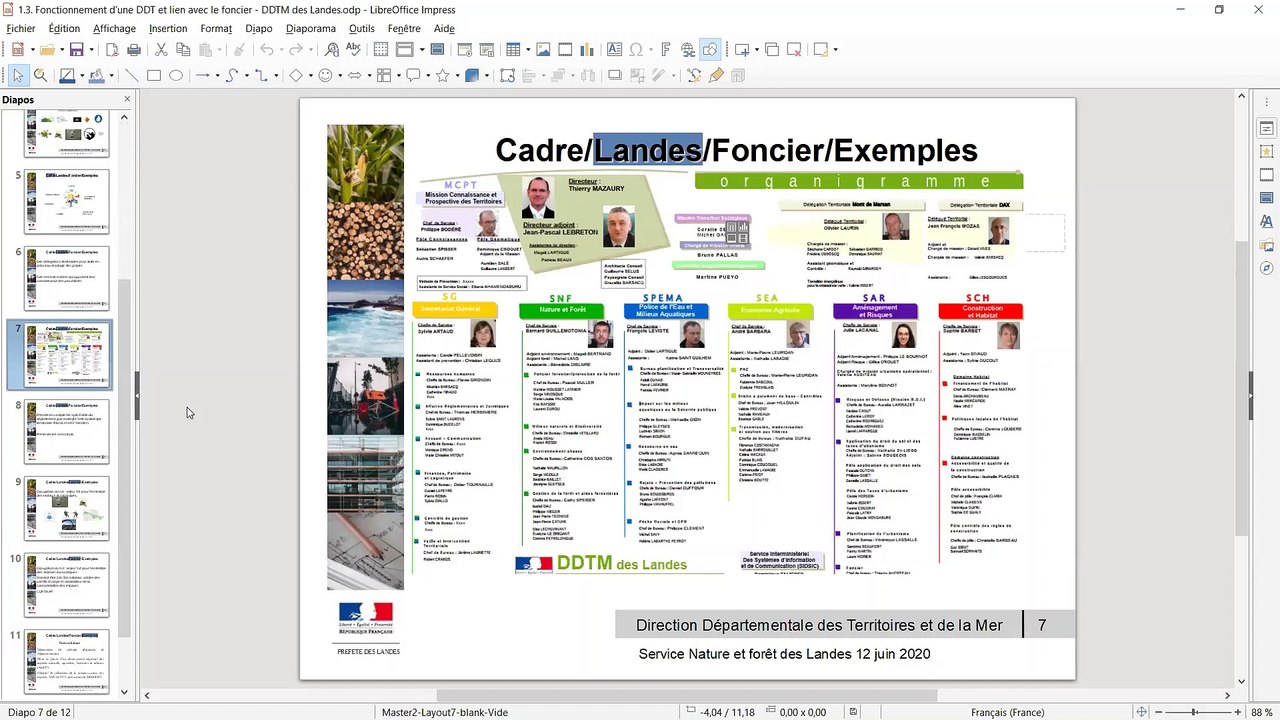Screen dimensions: 1280x720
Task: Click the 88 % zoom level
Action: click(x=1261, y=712)
